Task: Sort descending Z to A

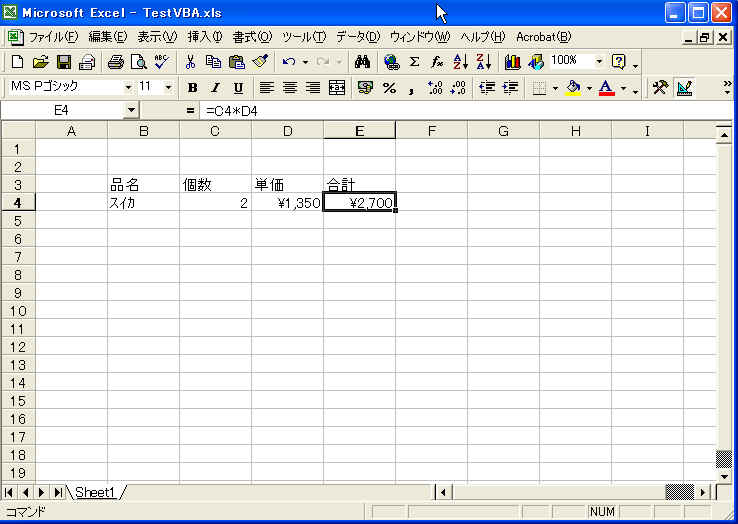Action: 483,62
